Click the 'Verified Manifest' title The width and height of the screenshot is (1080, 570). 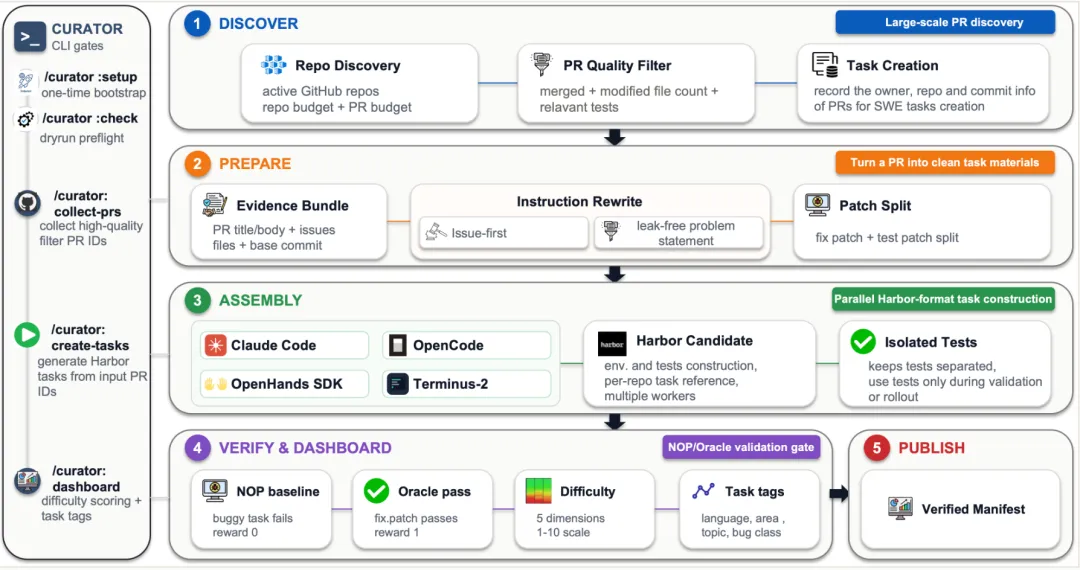[x=973, y=509]
